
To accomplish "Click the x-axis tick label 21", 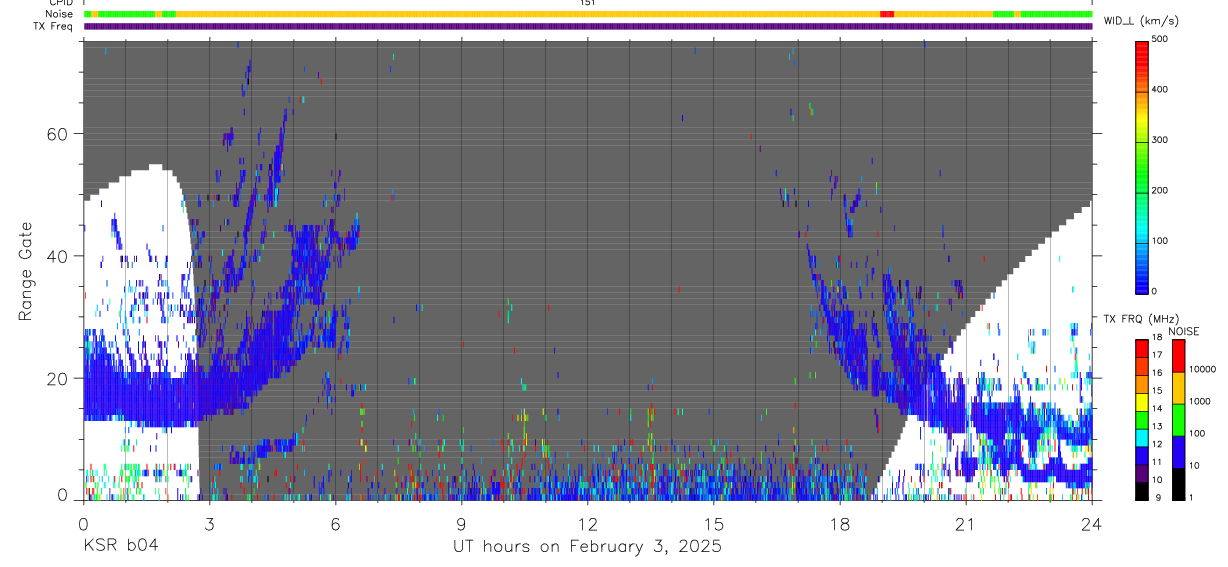I will tap(965, 524).
